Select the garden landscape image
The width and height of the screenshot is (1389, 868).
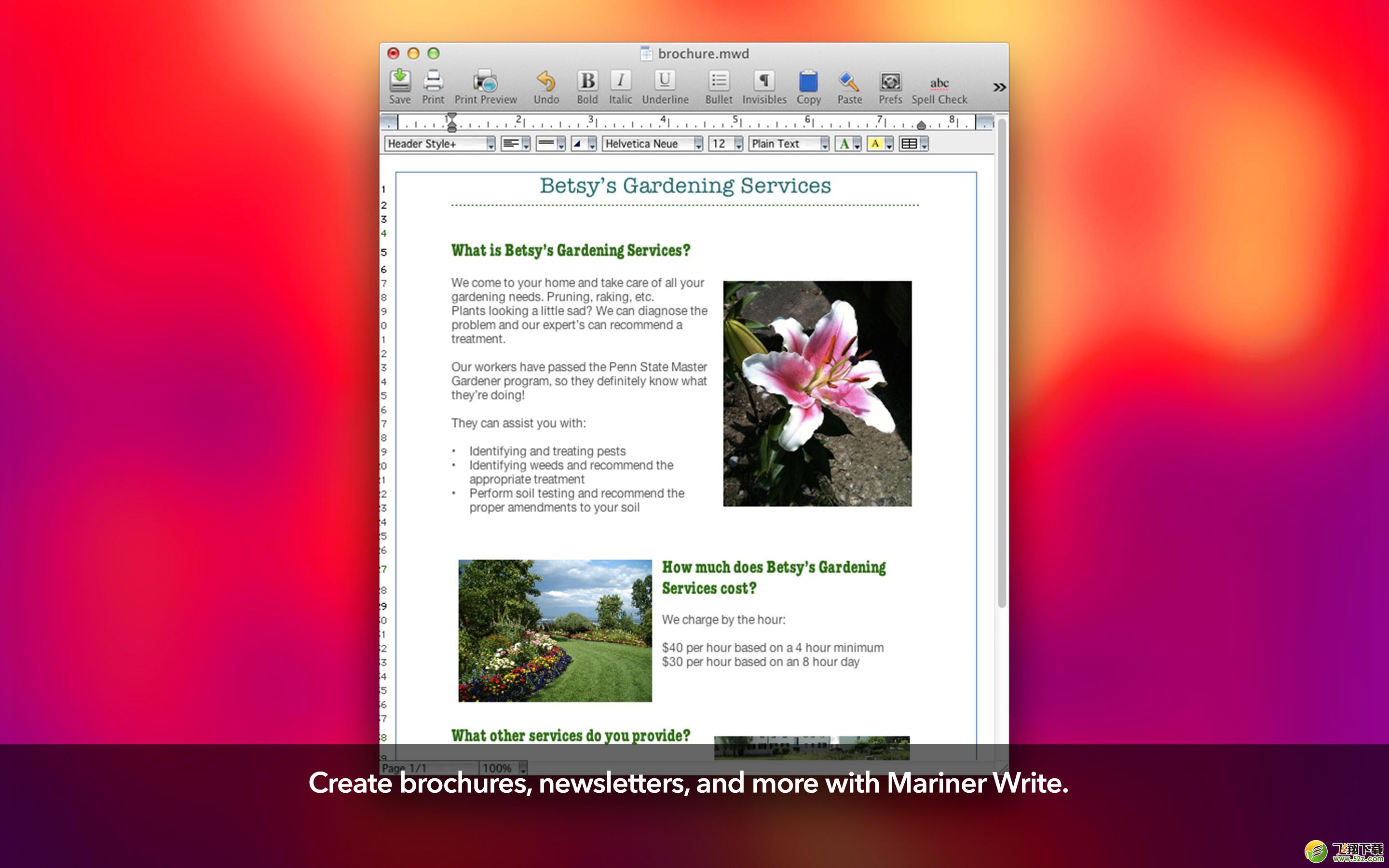click(555, 630)
